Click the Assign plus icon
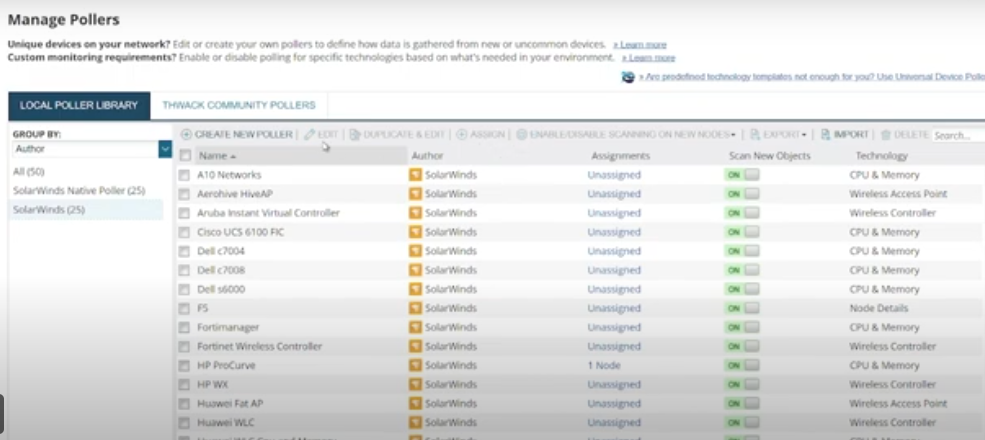The image size is (985, 440). pyautogui.click(x=462, y=135)
